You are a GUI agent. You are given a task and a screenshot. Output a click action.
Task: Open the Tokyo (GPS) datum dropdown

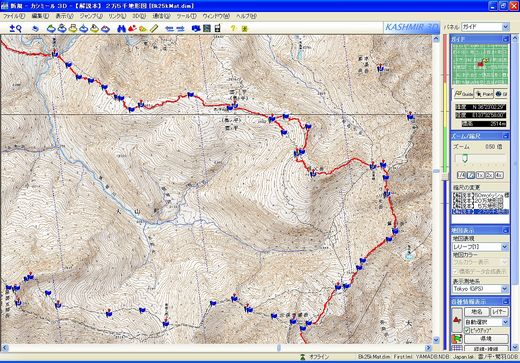point(480,289)
